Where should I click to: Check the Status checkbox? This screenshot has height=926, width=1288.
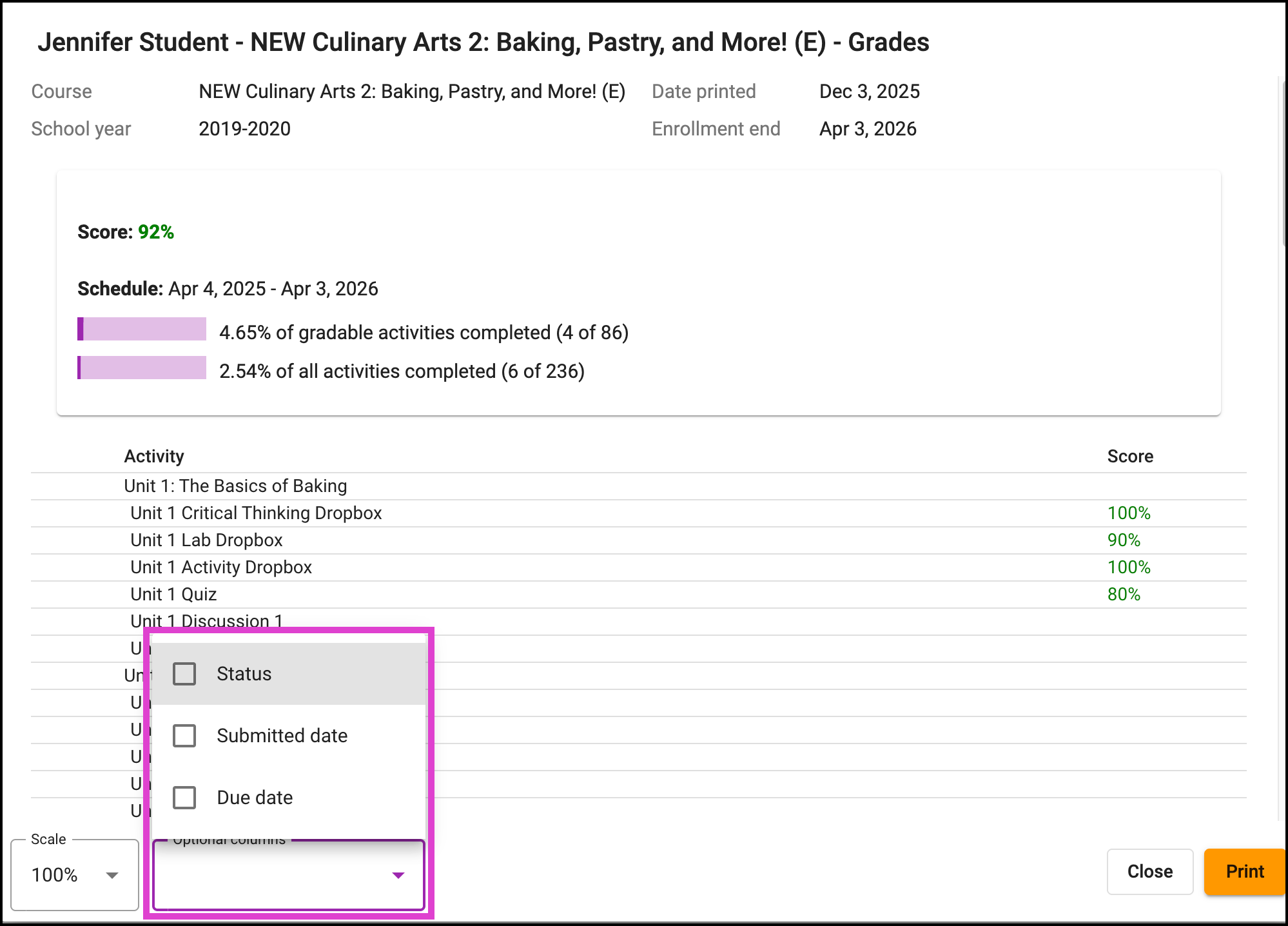pyautogui.click(x=184, y=674)
